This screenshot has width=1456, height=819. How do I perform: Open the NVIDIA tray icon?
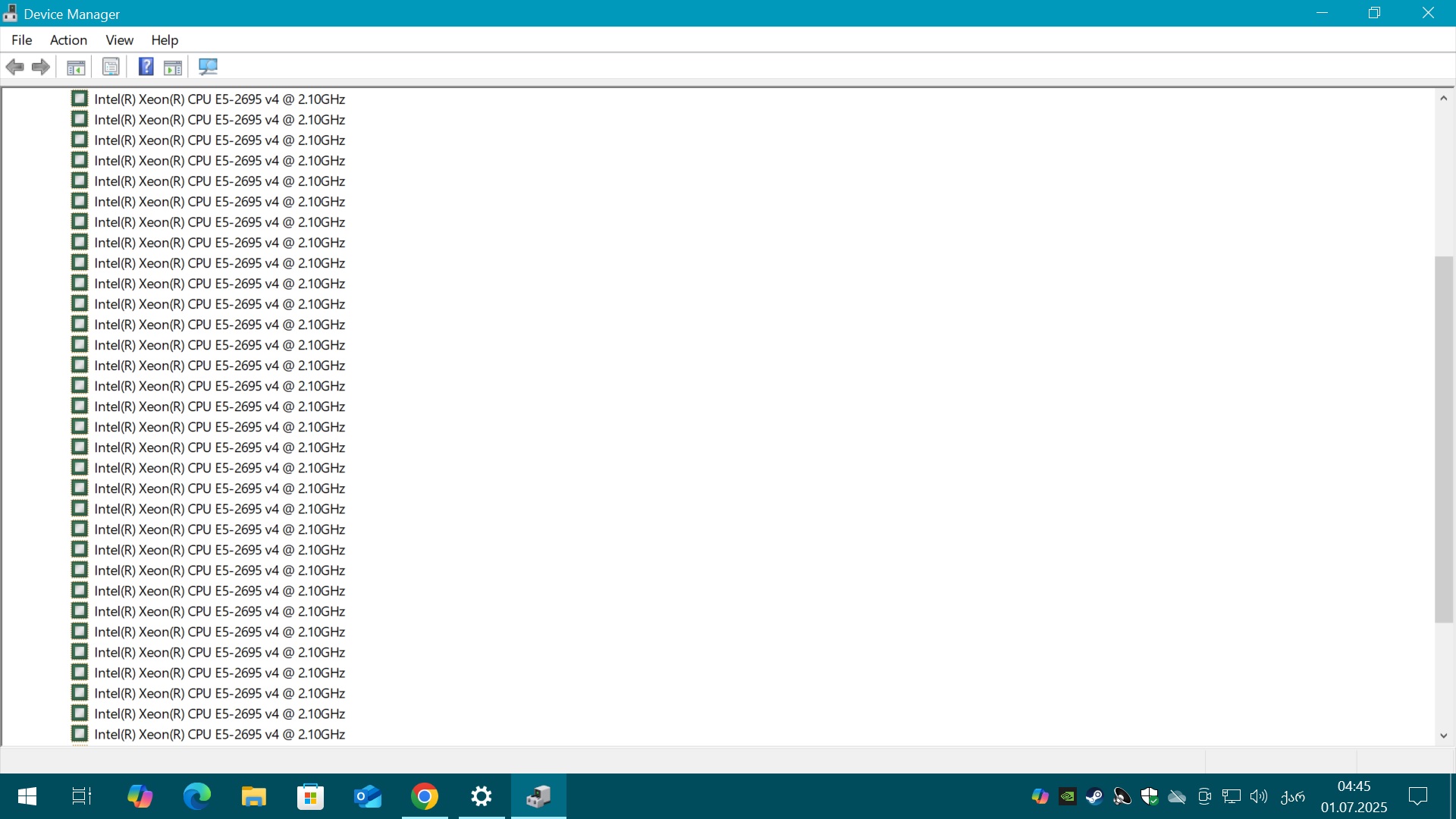1068,796
